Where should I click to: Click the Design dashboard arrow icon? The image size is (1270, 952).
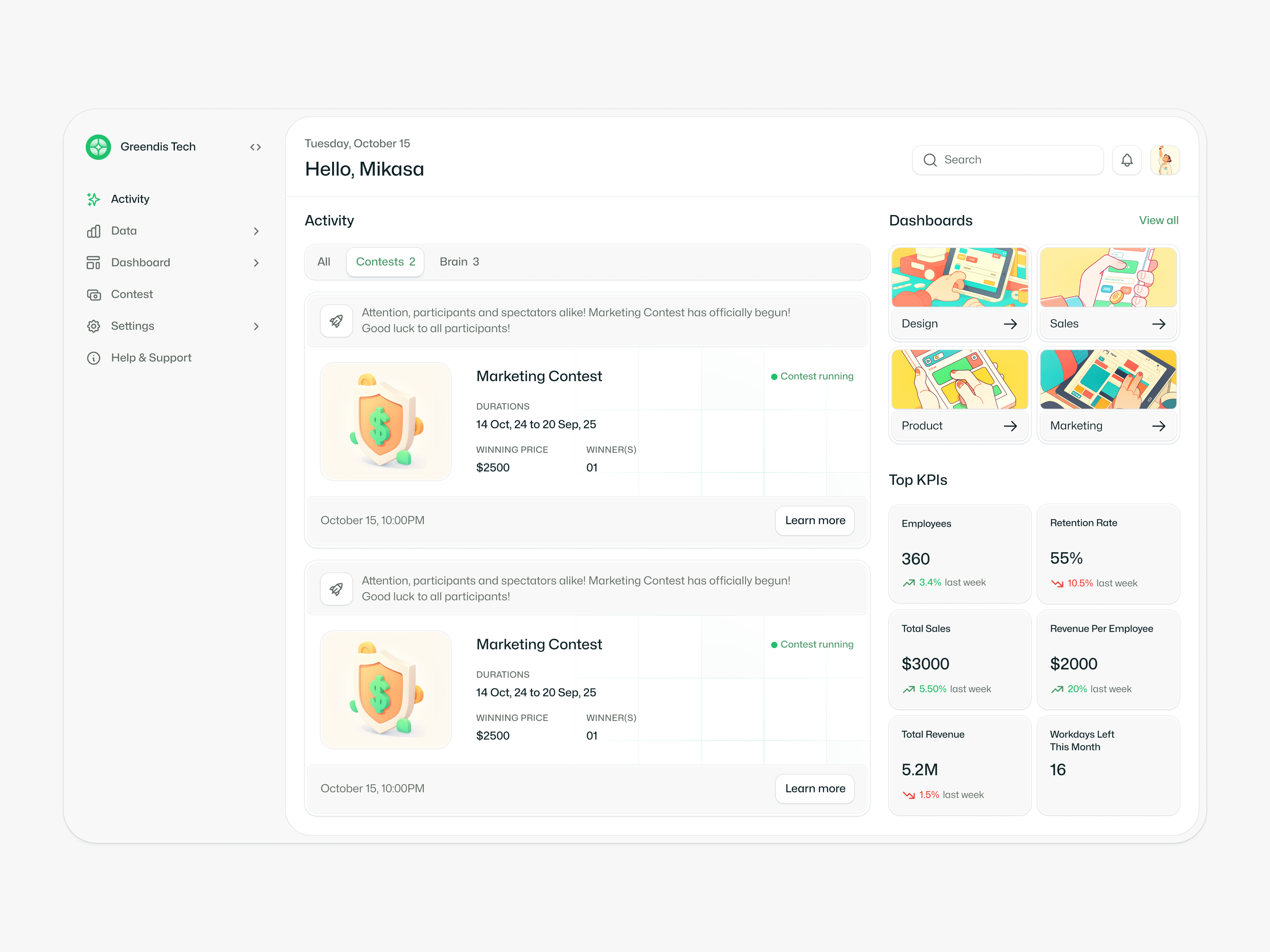[1010, 324]
